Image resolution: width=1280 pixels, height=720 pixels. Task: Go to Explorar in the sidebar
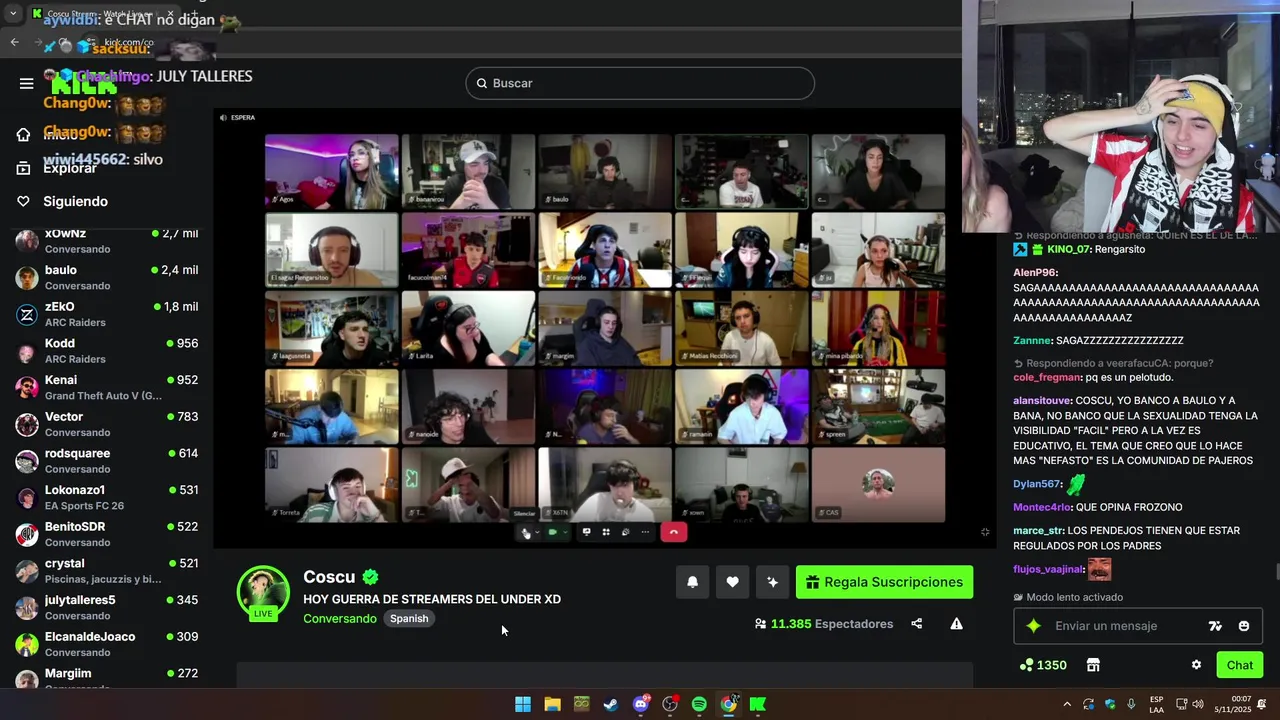click(x=58, y=168)
